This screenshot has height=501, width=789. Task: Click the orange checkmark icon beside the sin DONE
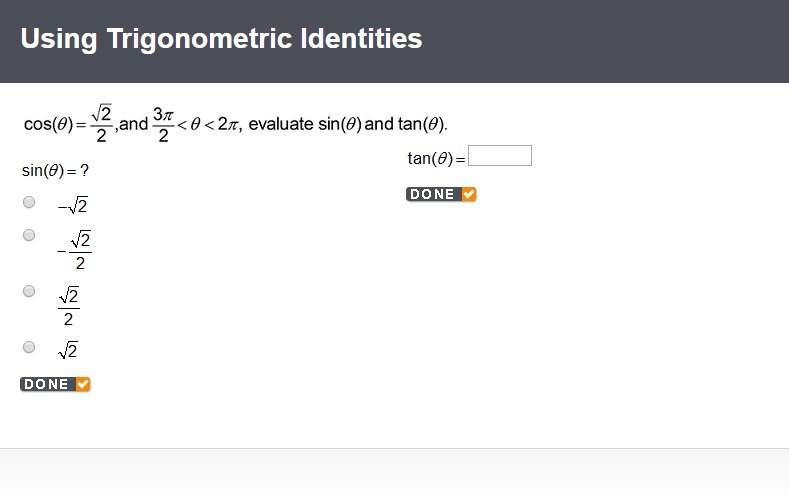(x=83, y=384)
